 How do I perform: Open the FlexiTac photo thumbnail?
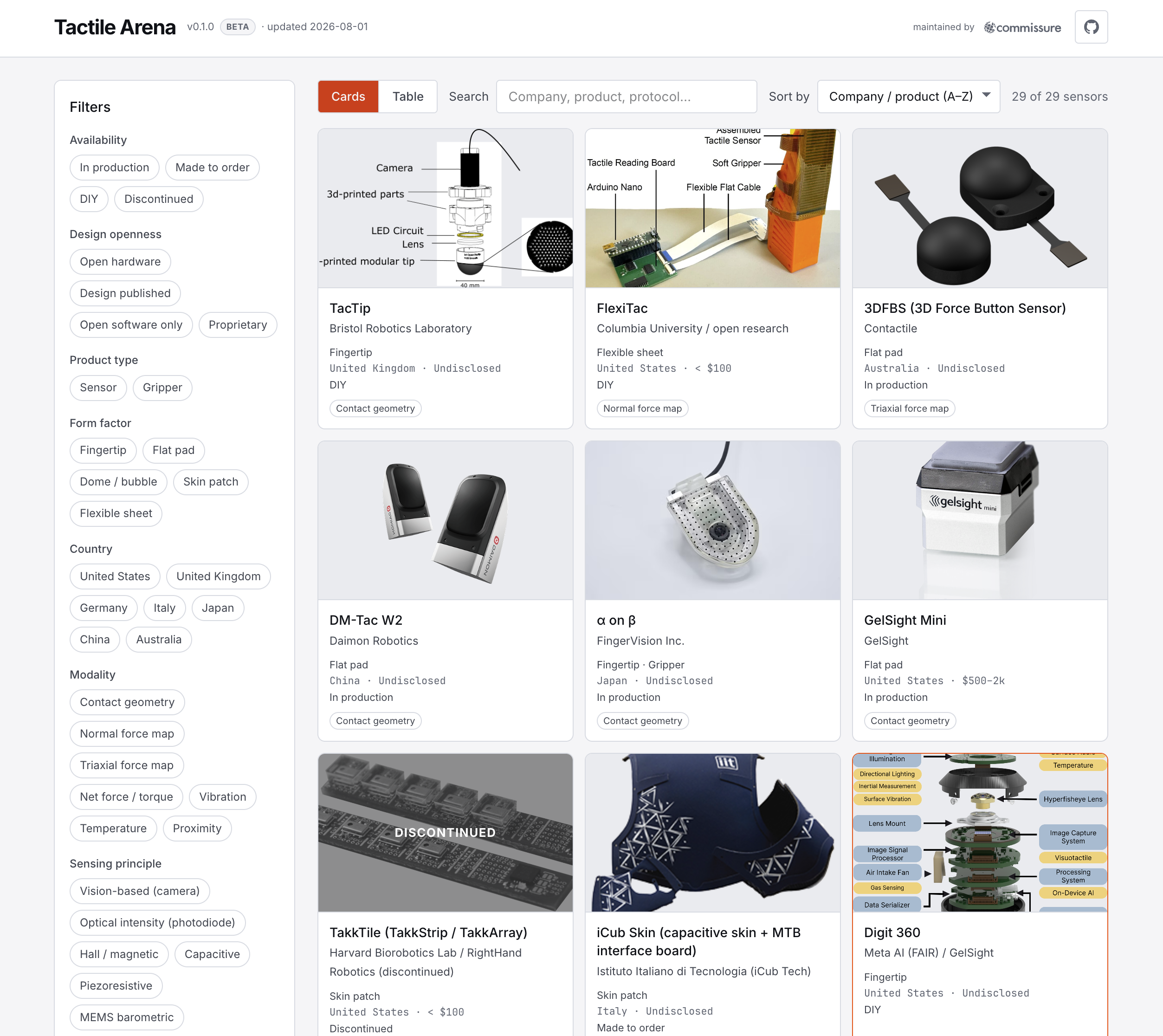coord(713,208)
